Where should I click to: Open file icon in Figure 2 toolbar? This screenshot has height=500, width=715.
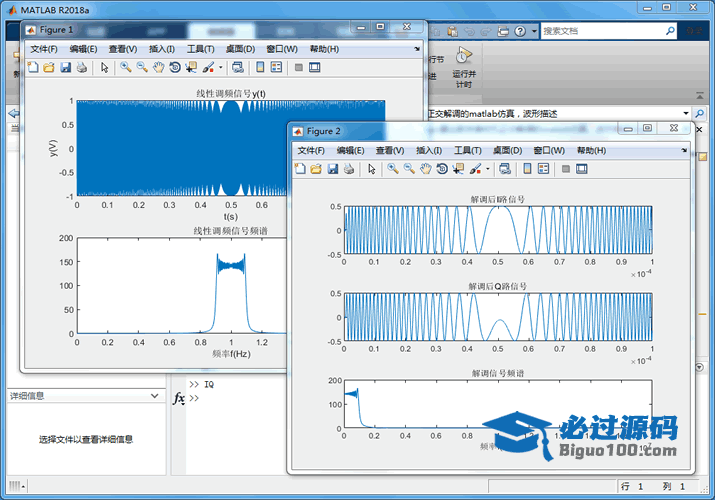[x=316, y=169]
